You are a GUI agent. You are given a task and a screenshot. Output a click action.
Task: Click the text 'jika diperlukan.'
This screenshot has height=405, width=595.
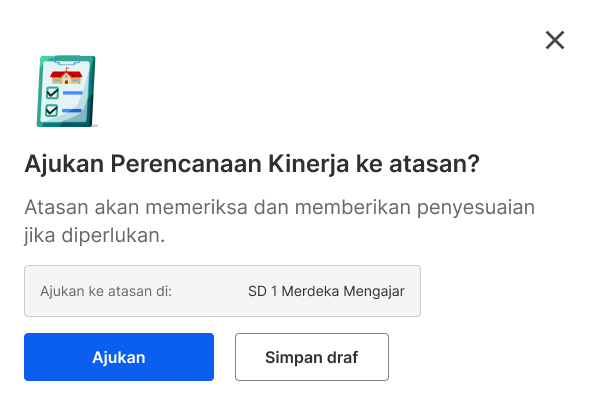coord(94,235)
